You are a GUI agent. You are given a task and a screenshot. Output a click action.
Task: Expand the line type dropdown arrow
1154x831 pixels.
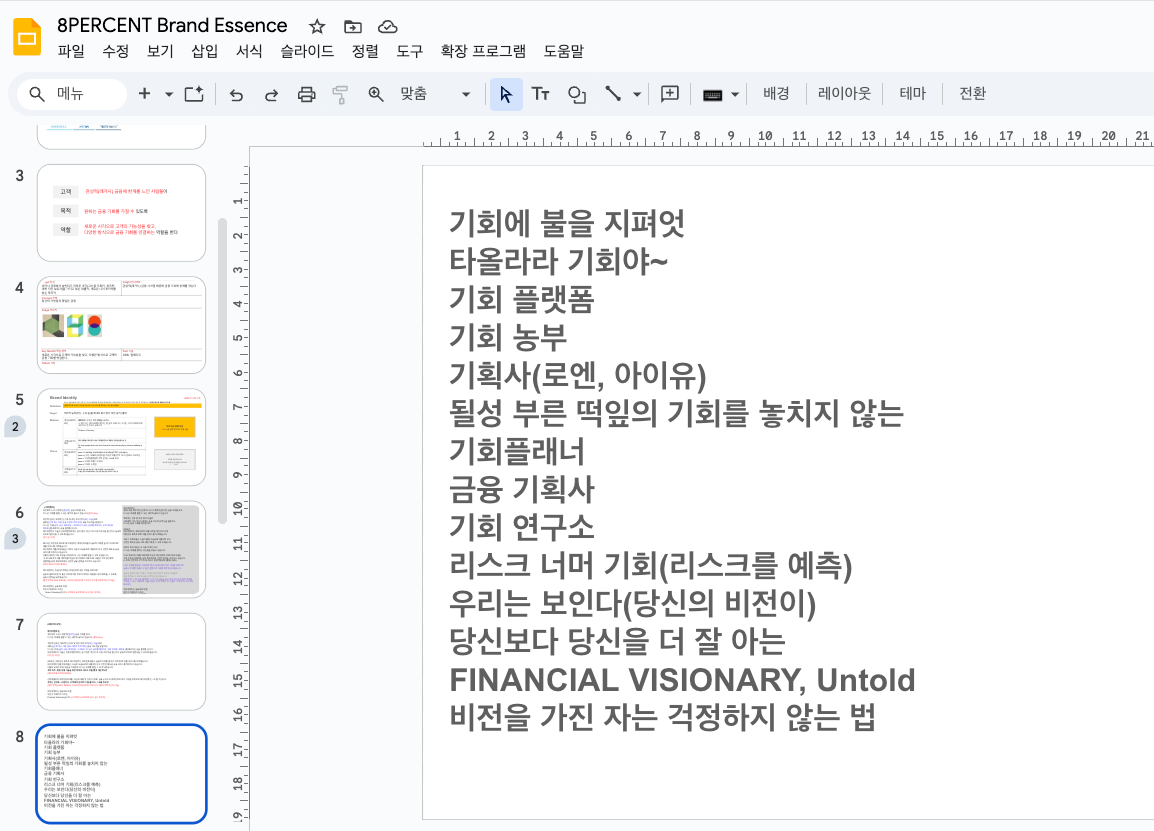637,94
